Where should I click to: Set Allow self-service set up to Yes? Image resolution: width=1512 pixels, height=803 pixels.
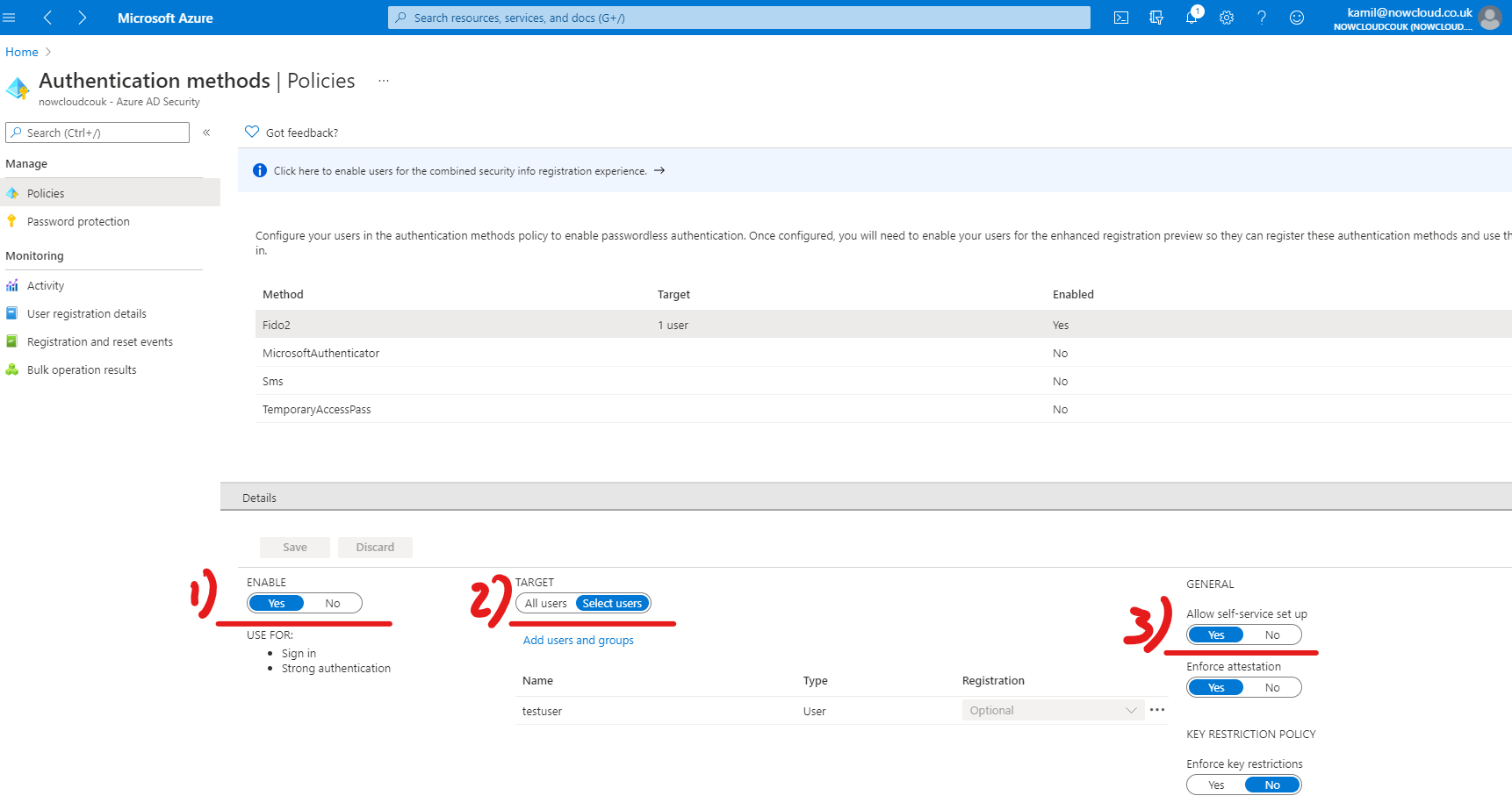pyautogui.click(x=1216, y=635)
